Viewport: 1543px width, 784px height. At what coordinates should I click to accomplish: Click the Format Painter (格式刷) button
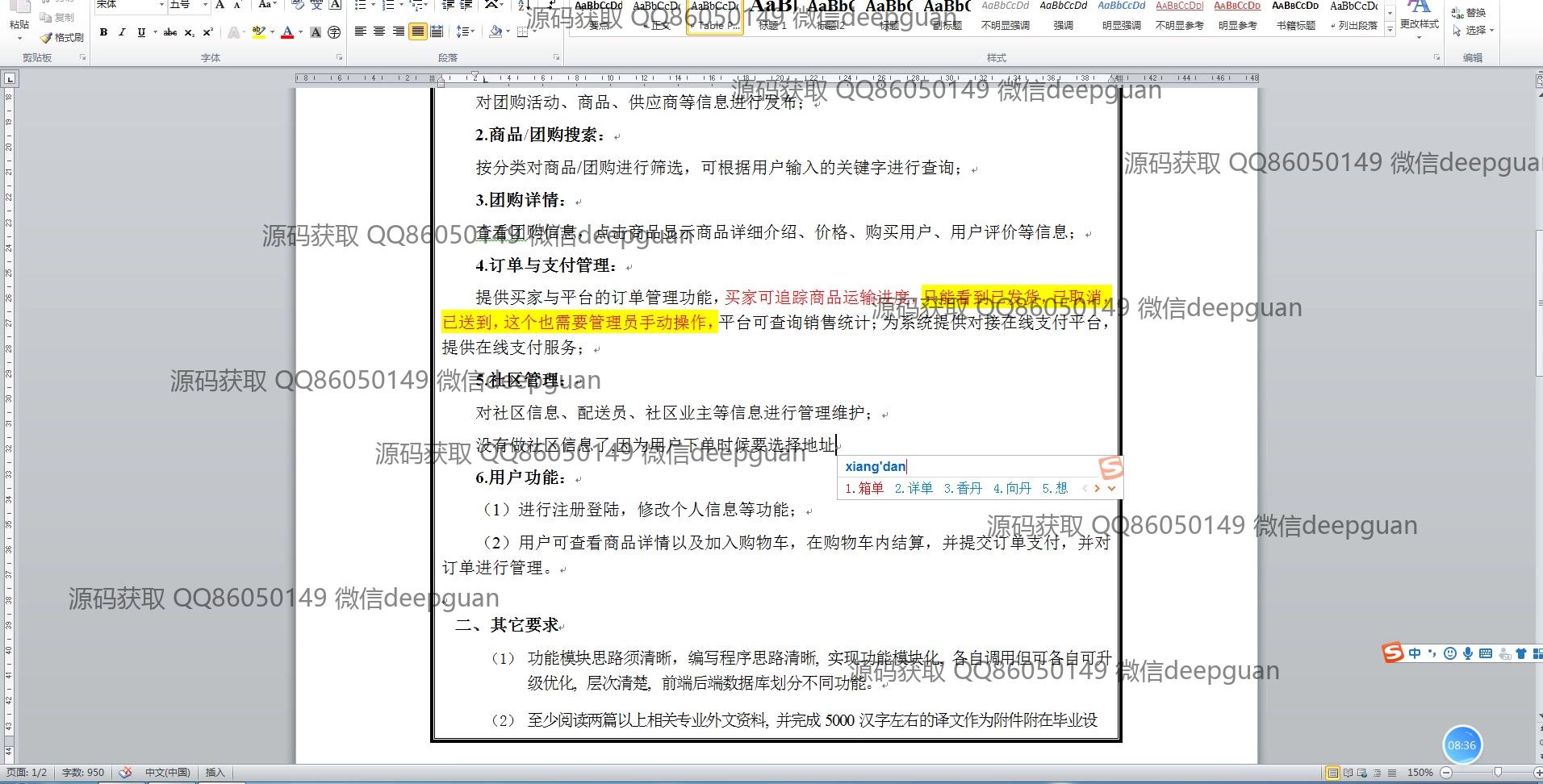coord(62,37)
